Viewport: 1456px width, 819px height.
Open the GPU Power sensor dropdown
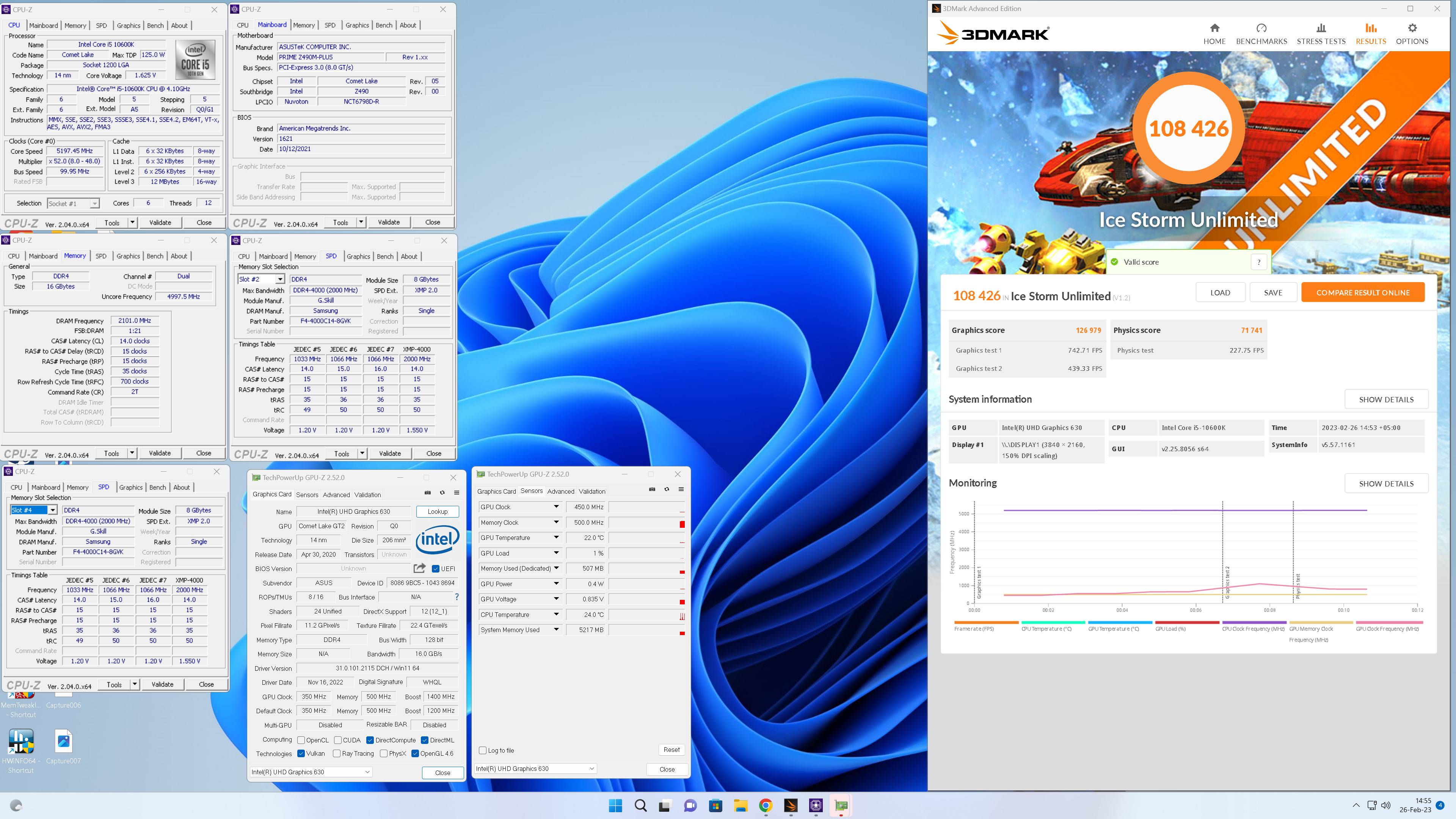coord(556,584)
